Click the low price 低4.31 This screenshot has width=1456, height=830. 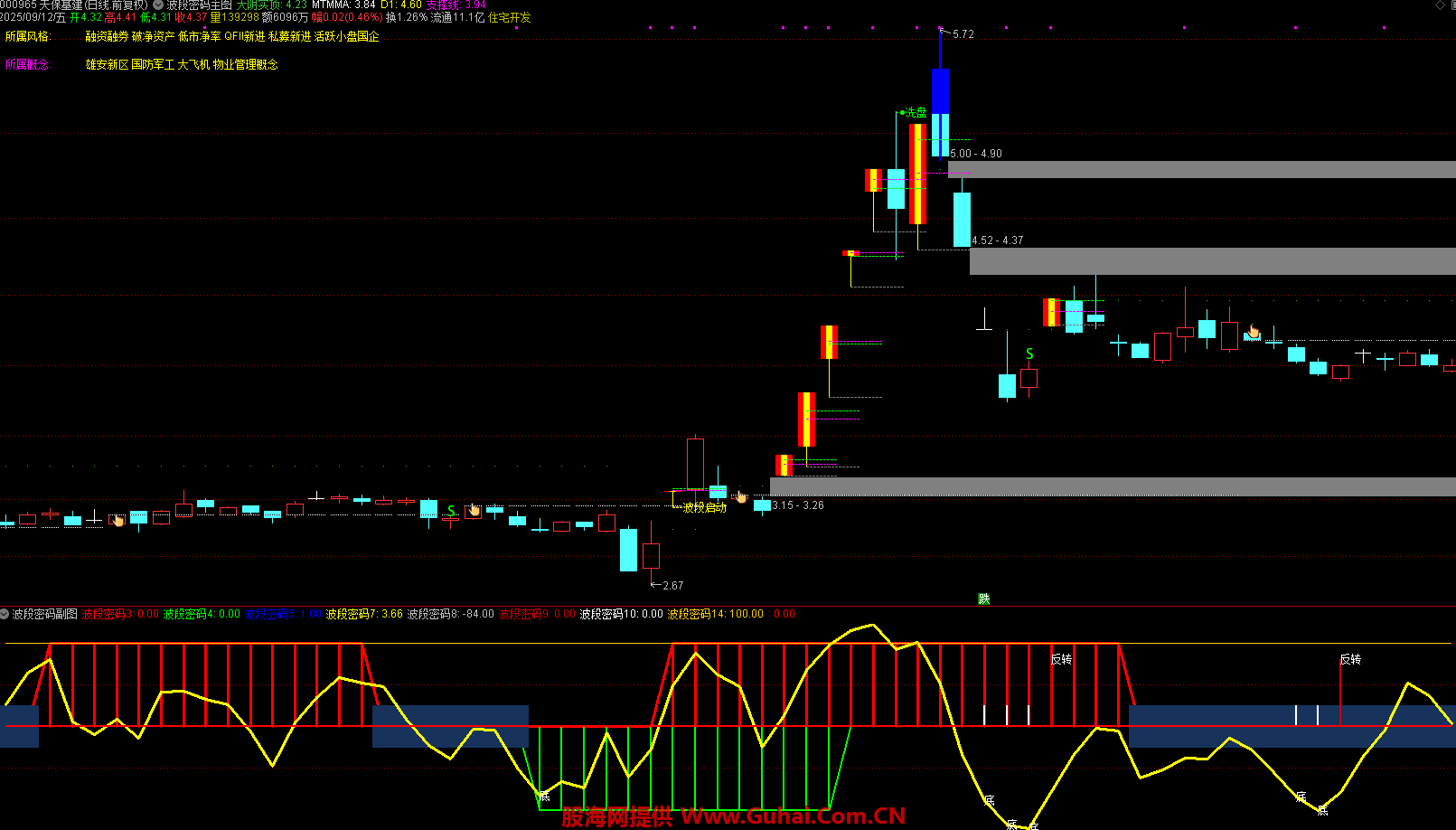pos(155,17)
